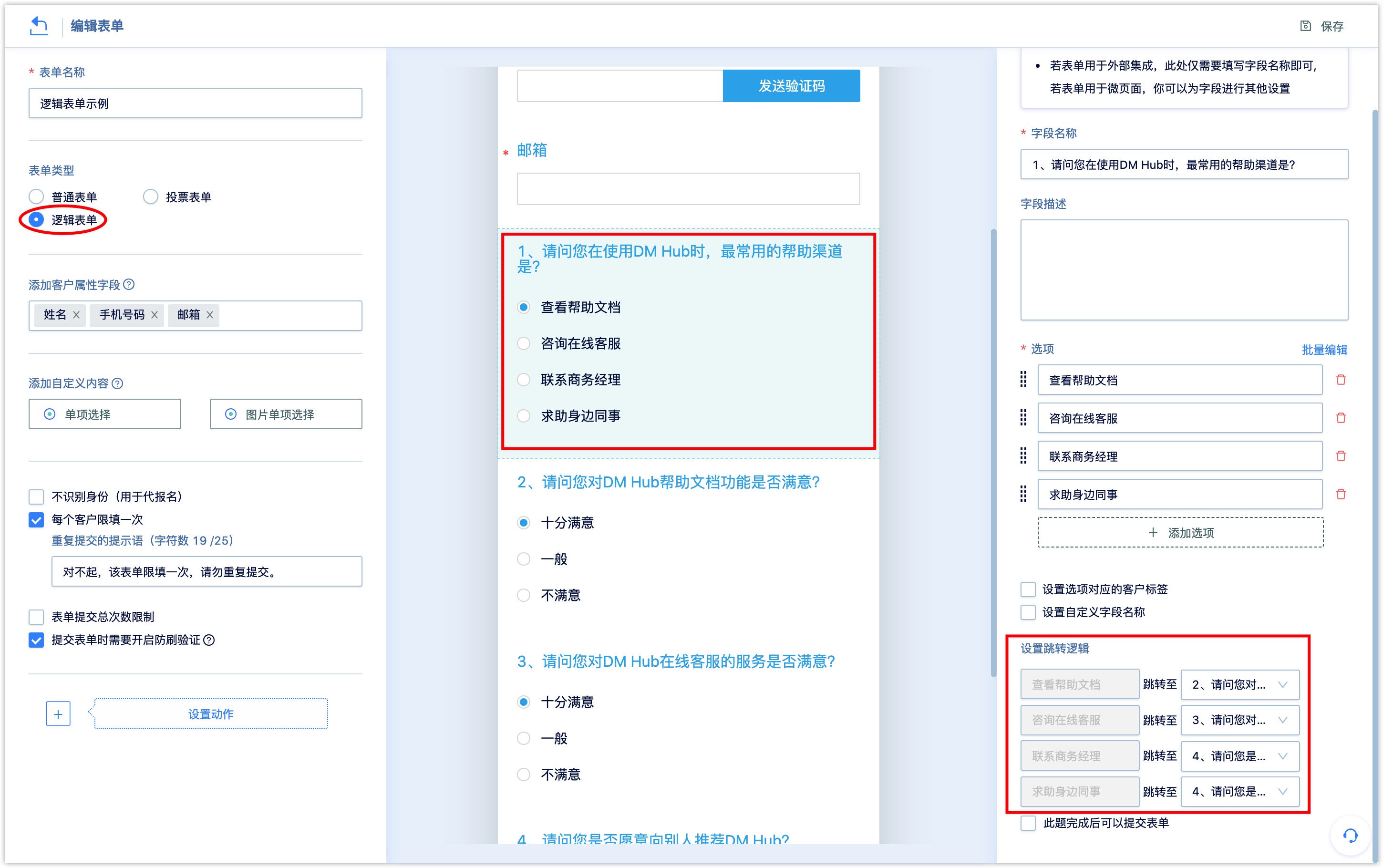Grab drag handle for 联系商务经理 option
The height and width of the screenshot is (868, 1383).
click(x=1023, y=456)
